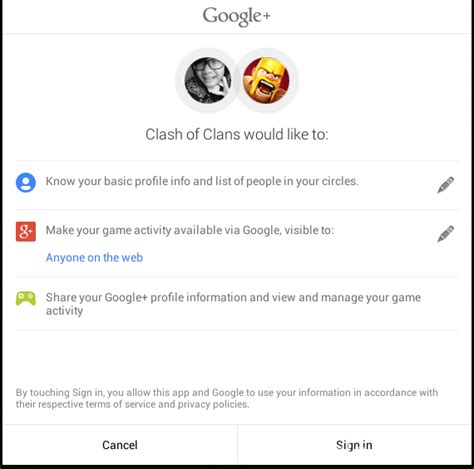
Task: Click the plus sign in Google+ title
Action: 266,16
